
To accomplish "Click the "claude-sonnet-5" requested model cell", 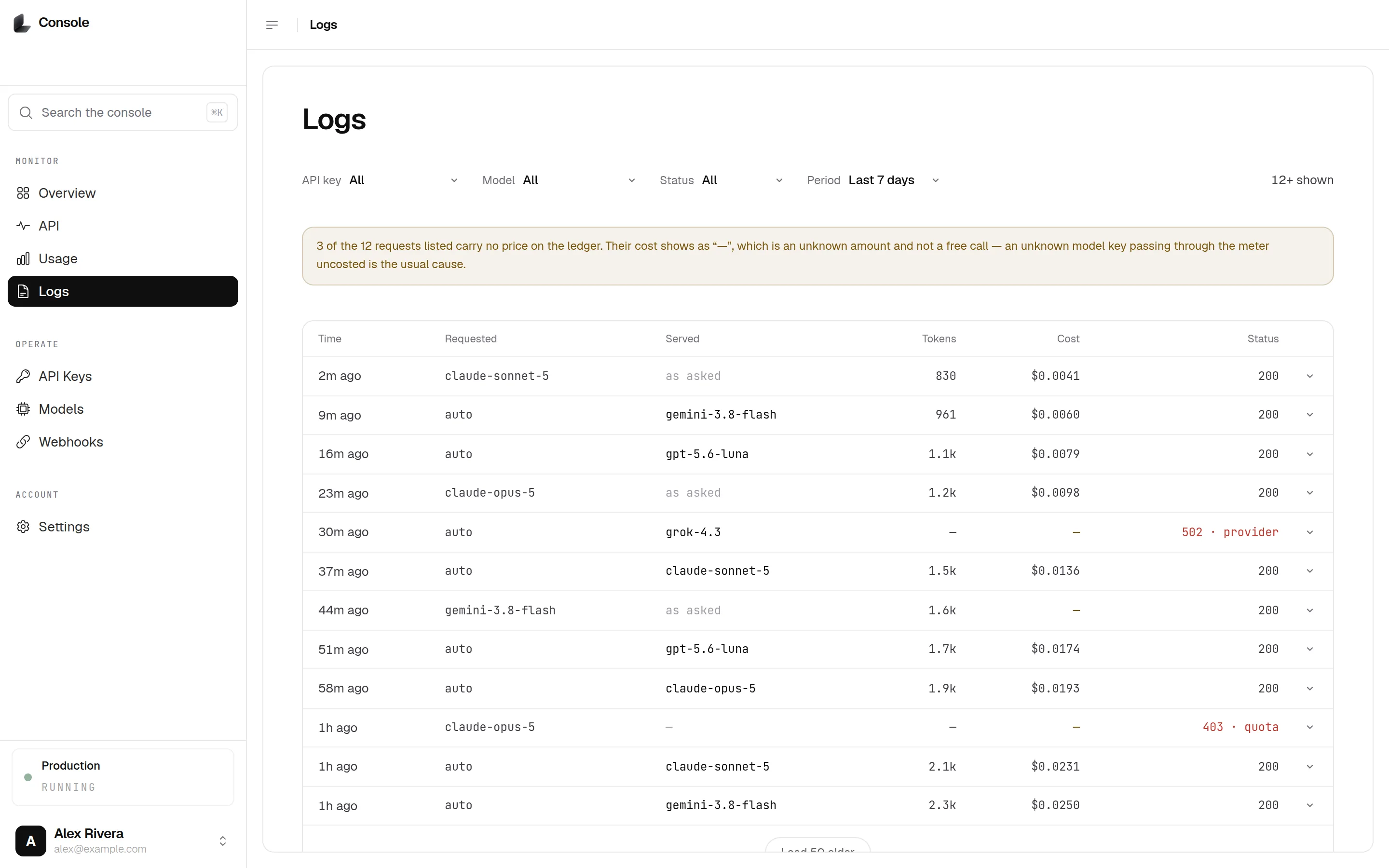I will [x=496, y=376].
